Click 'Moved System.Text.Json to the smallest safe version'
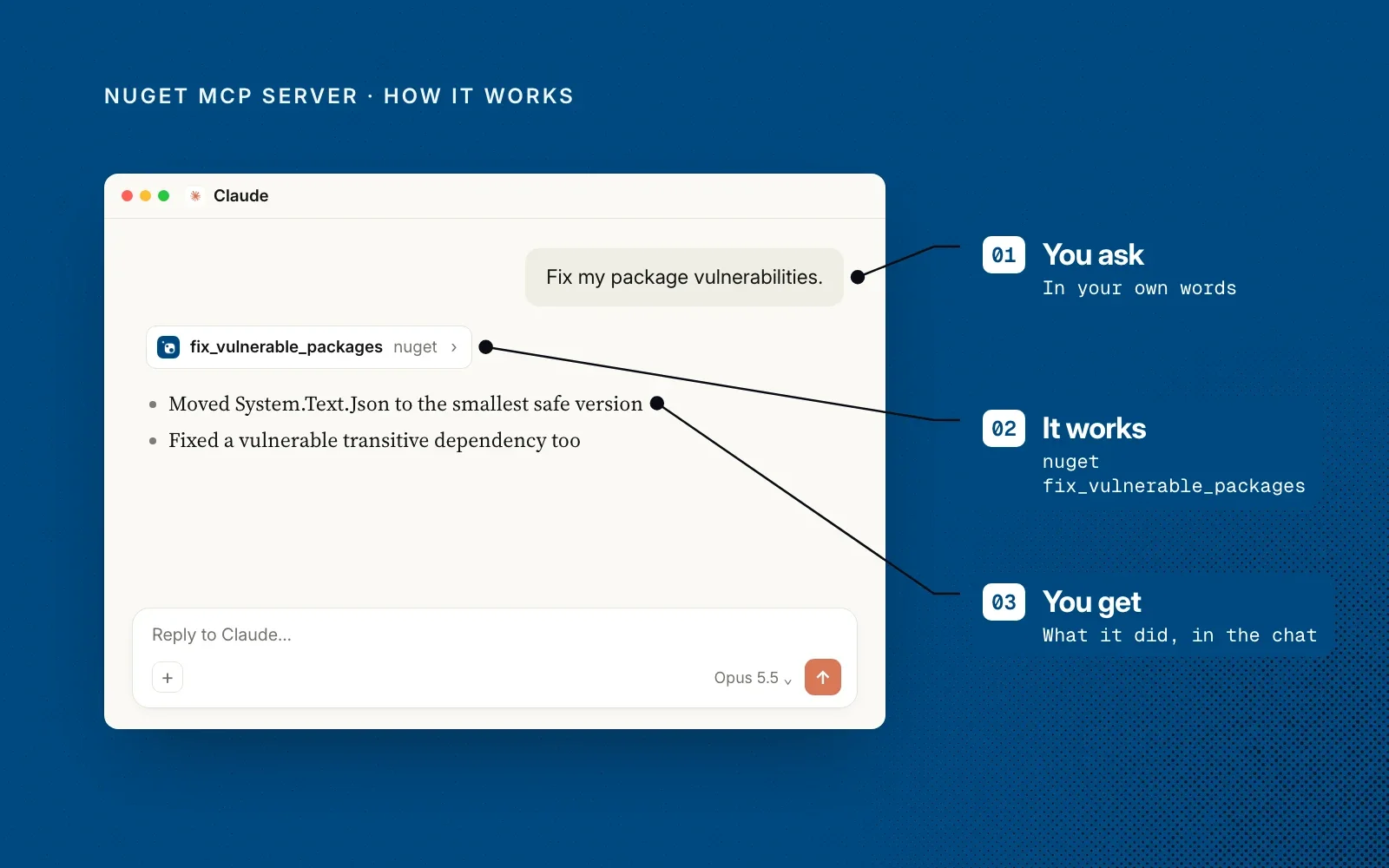Screen dimensions: 1389x868 [405, 404]
